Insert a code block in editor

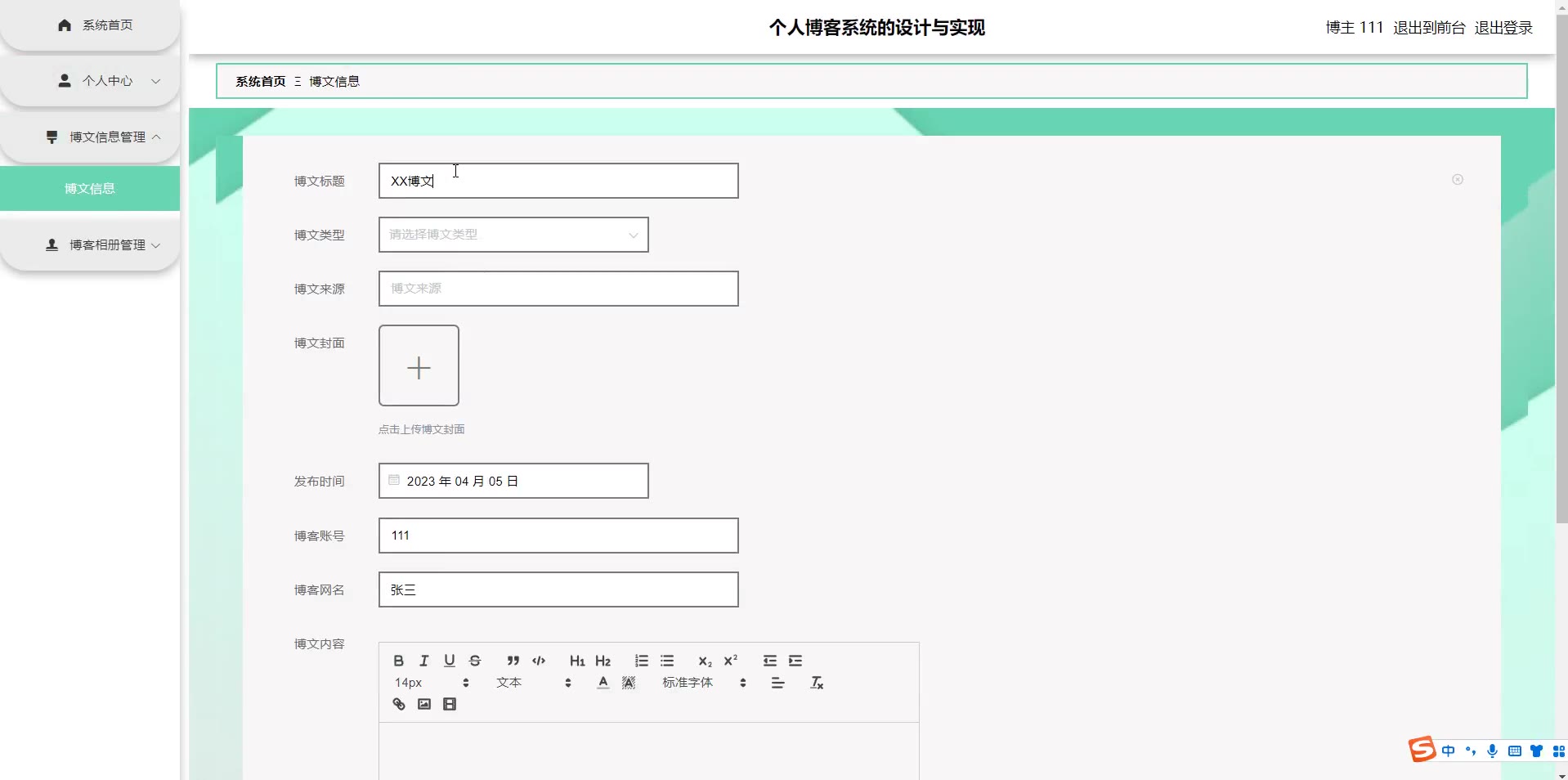[x=539, y=661]
